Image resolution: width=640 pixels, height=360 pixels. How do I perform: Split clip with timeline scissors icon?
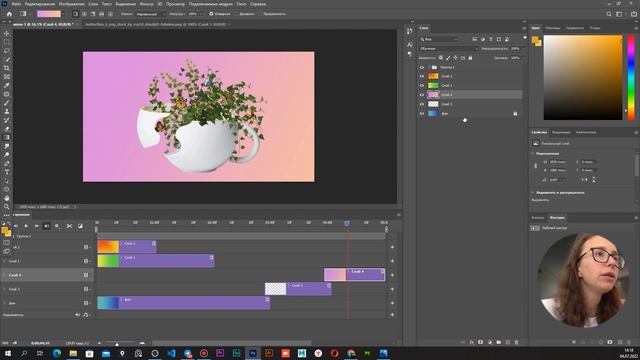pos(69,226)
